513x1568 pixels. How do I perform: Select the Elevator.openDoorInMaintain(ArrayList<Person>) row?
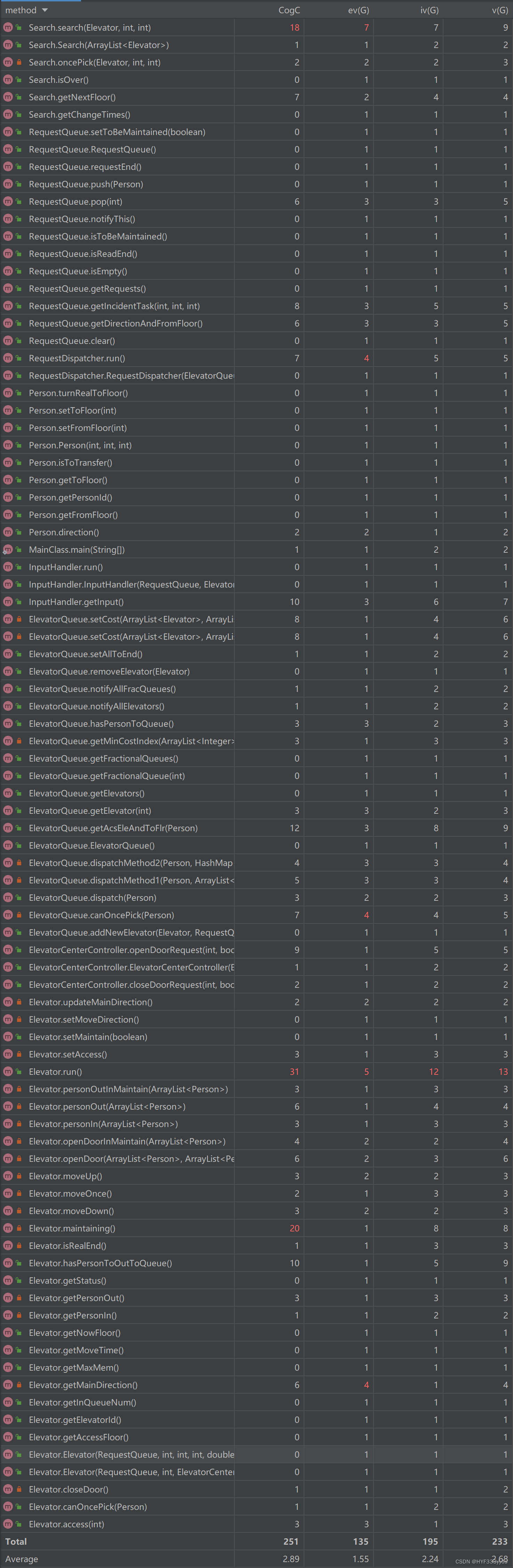pyautogui.click(x=256, y=1141)
